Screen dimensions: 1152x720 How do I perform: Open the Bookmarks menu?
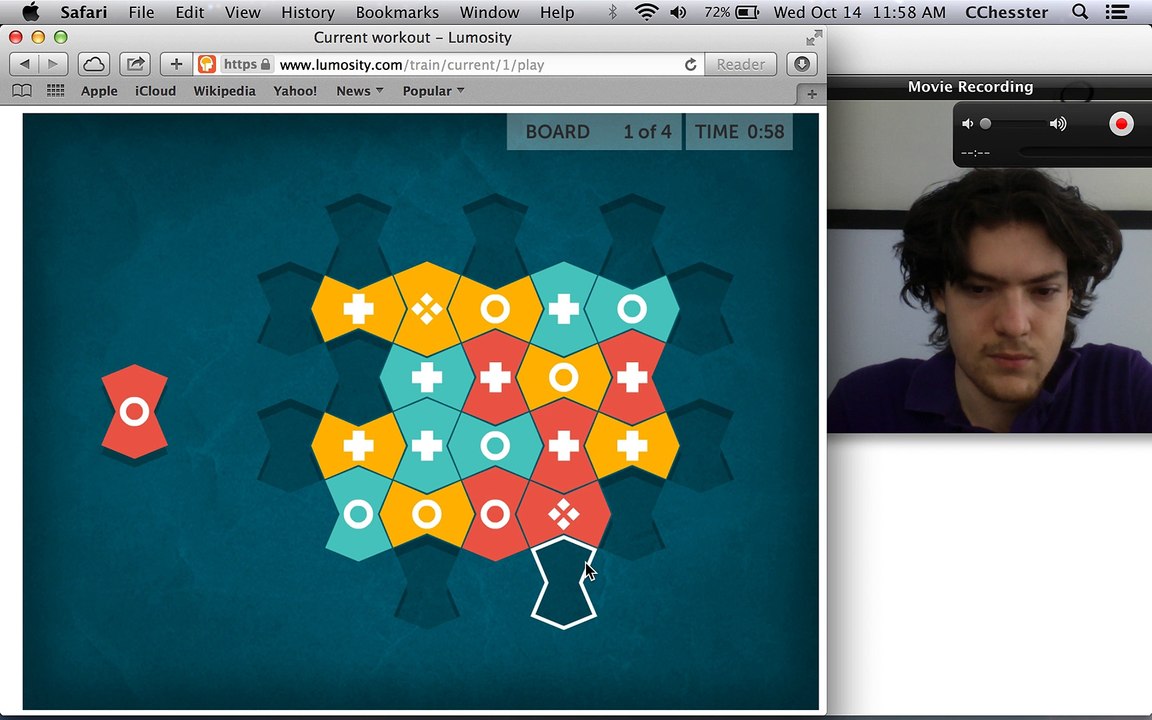pyautogui.click(x=397, y=12)
